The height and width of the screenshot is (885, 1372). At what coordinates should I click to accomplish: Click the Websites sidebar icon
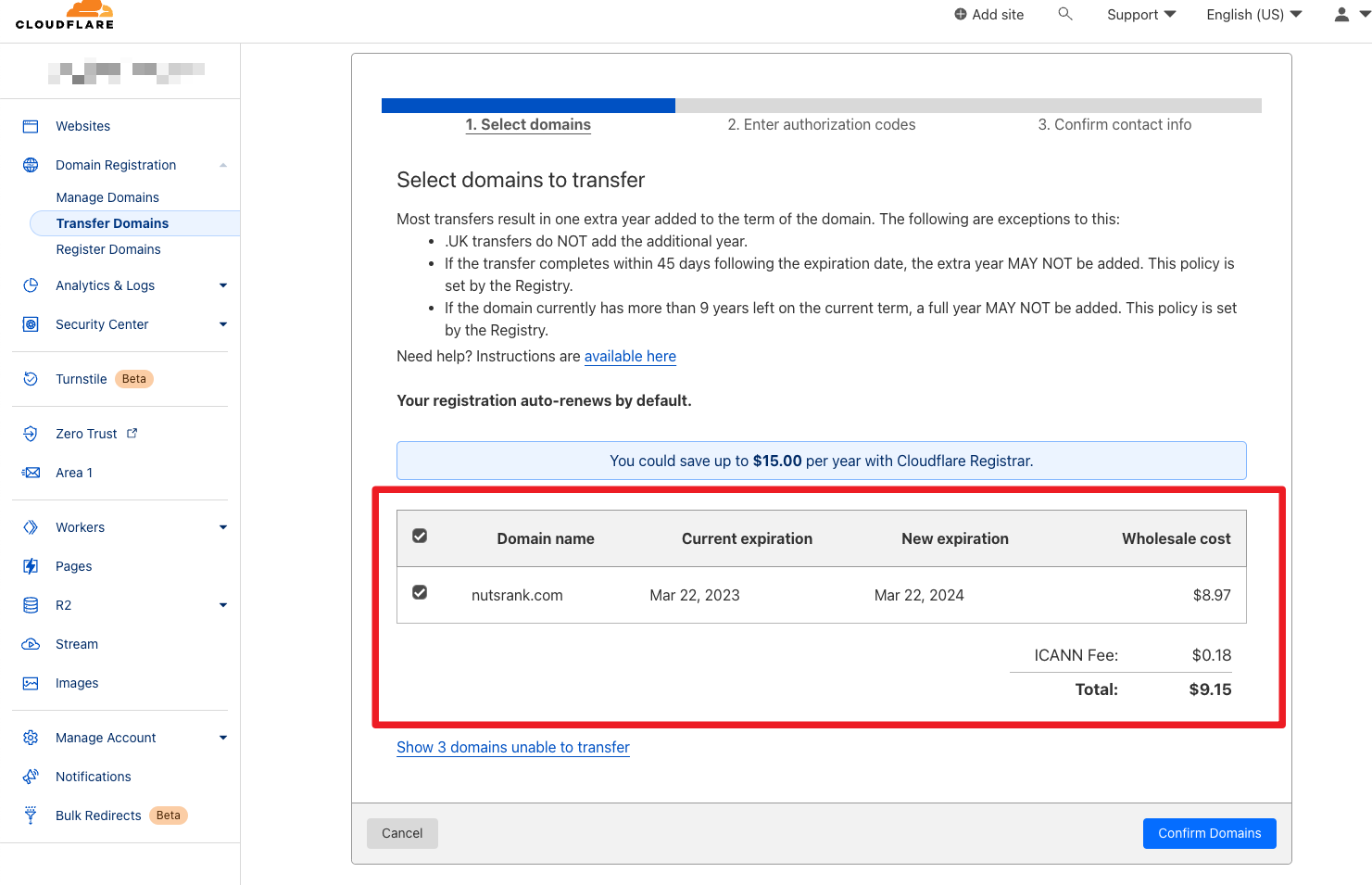31,126
